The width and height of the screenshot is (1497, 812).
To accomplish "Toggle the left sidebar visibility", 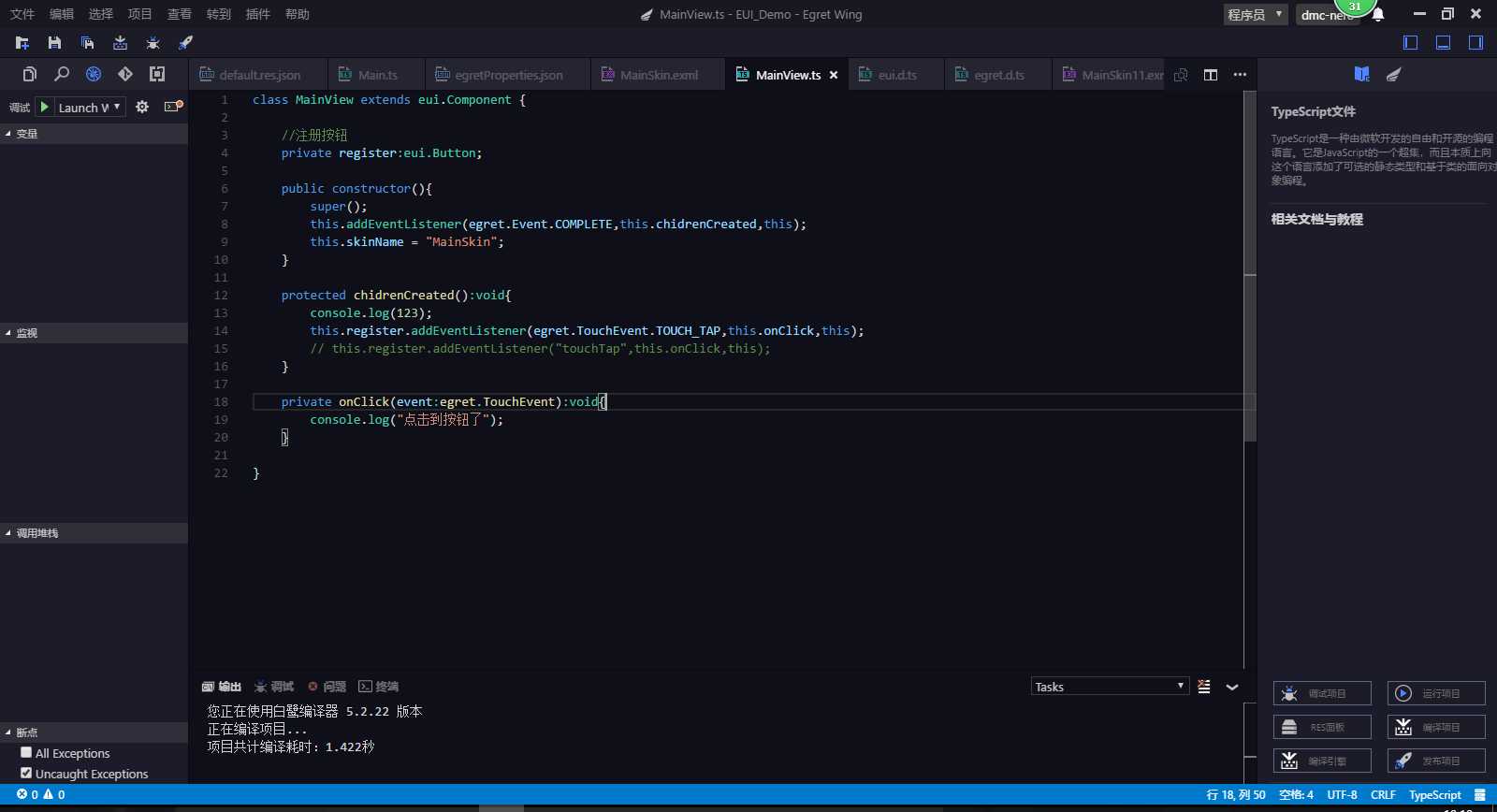I will 1411,42.
